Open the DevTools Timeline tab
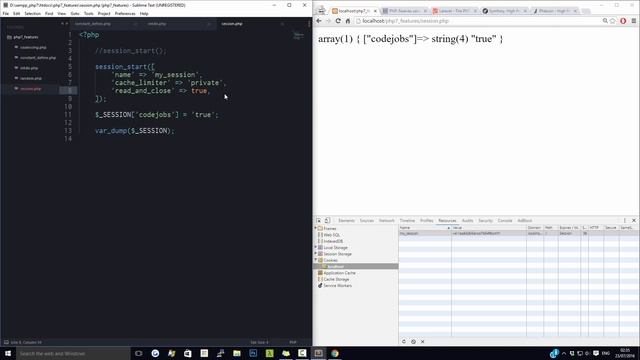This screenshot has height=360, width=640. (x=407, y=220)
